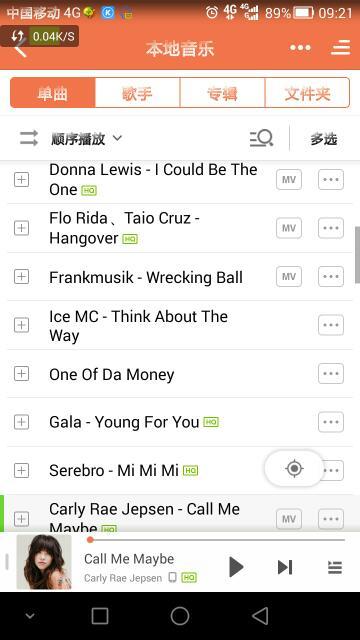Tap the back arrow in header
The image size is (360, 640).
point(20,48)
